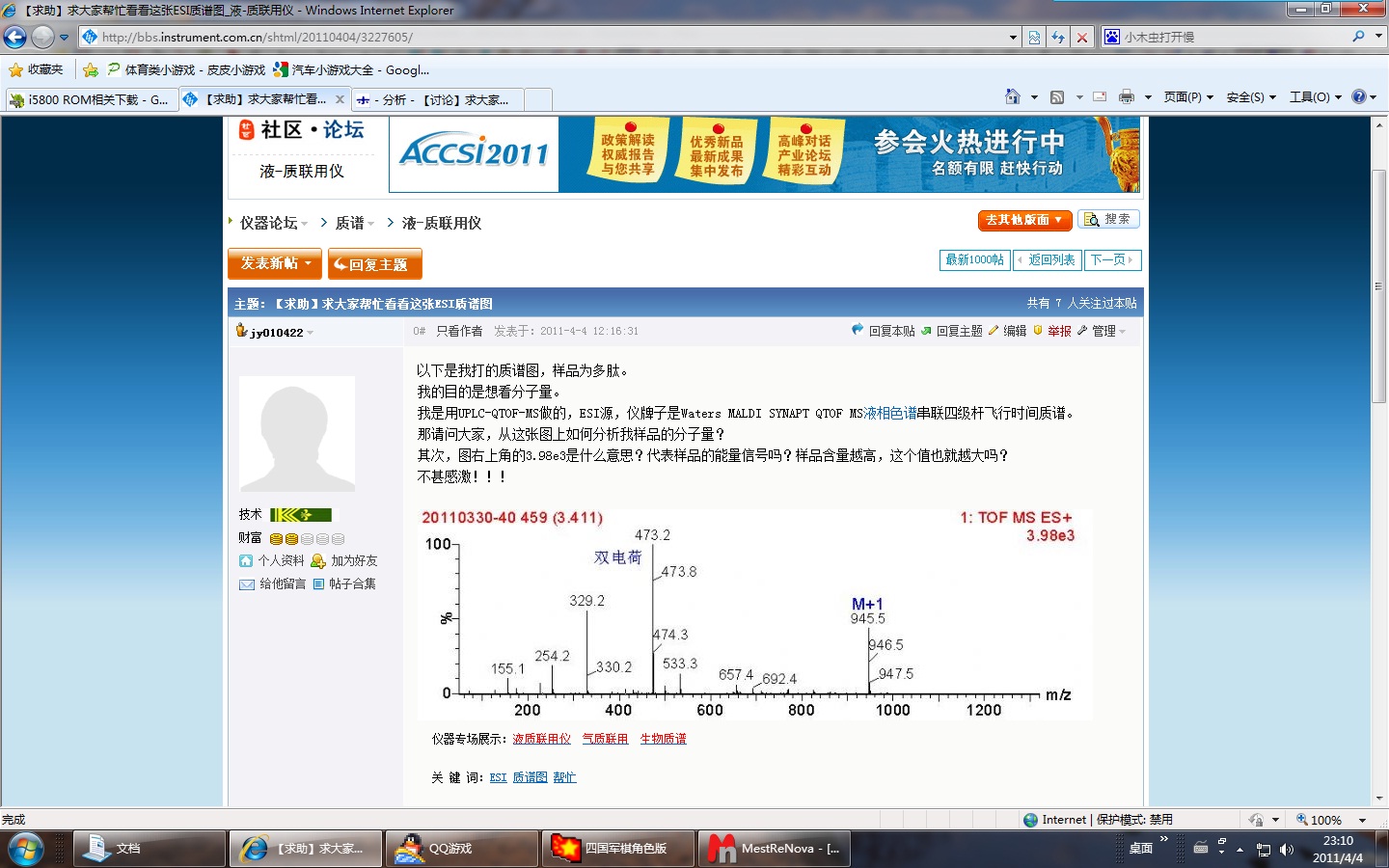The image size is (1389, 868).
Task: Click the 发表新帖 button
Action: tap(275, 263)
